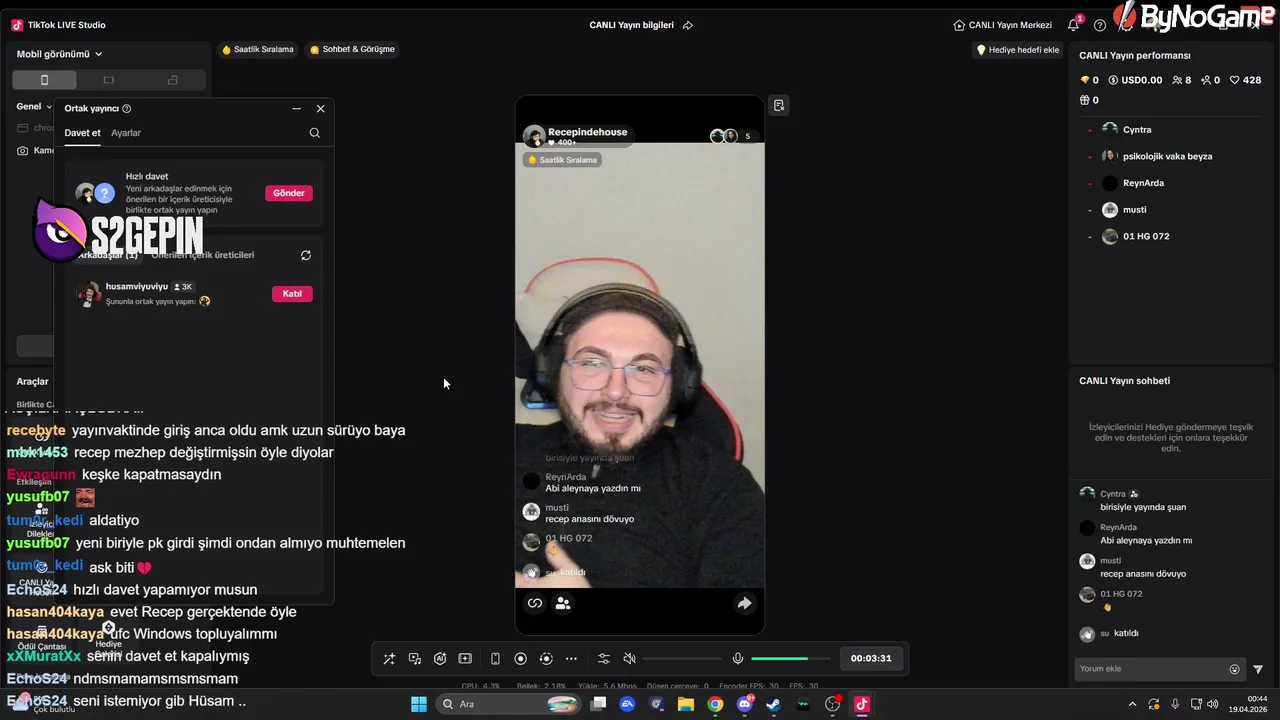The width and height of the screenshot is (1280, 720).
Task: Click husamviyuviyu's avatar
Action: click(x=89, y=293)
